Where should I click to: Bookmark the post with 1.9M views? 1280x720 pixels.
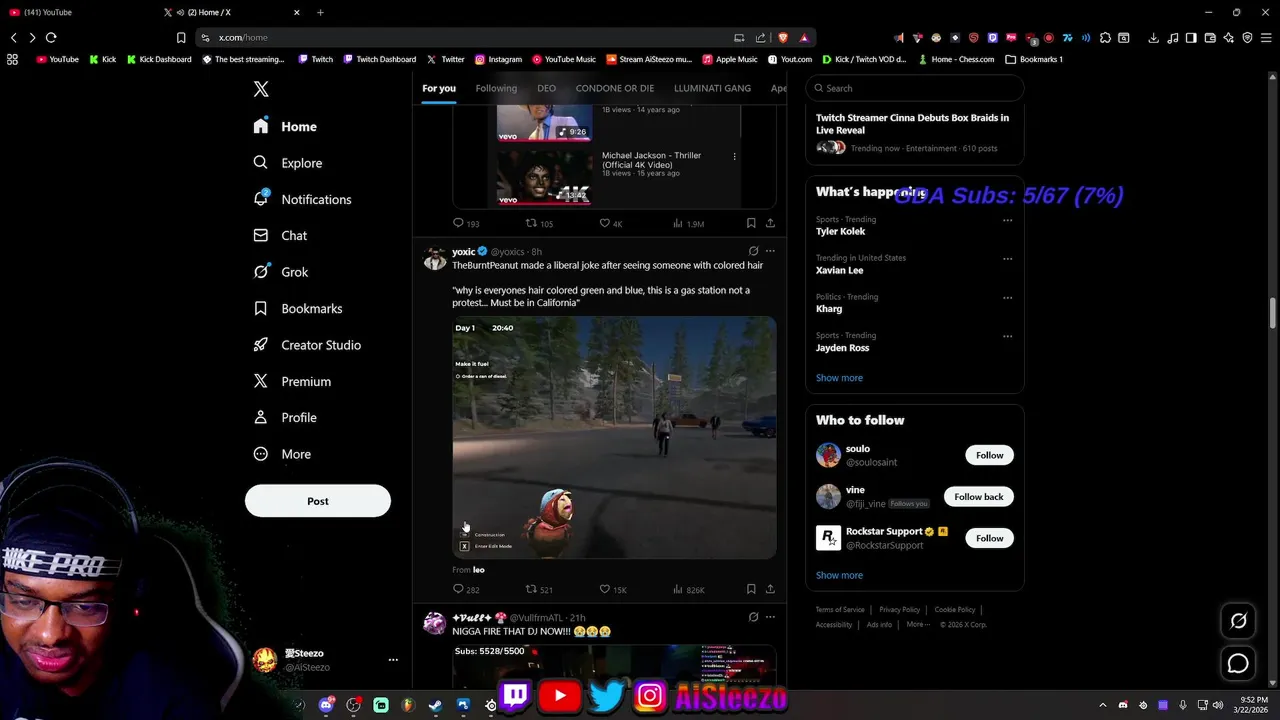[751, 223]
